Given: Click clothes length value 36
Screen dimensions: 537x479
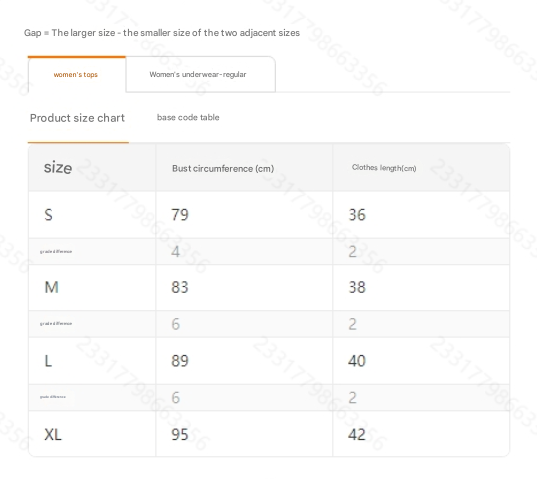Looking at the screenshot, I should click(x=357, y=215).
